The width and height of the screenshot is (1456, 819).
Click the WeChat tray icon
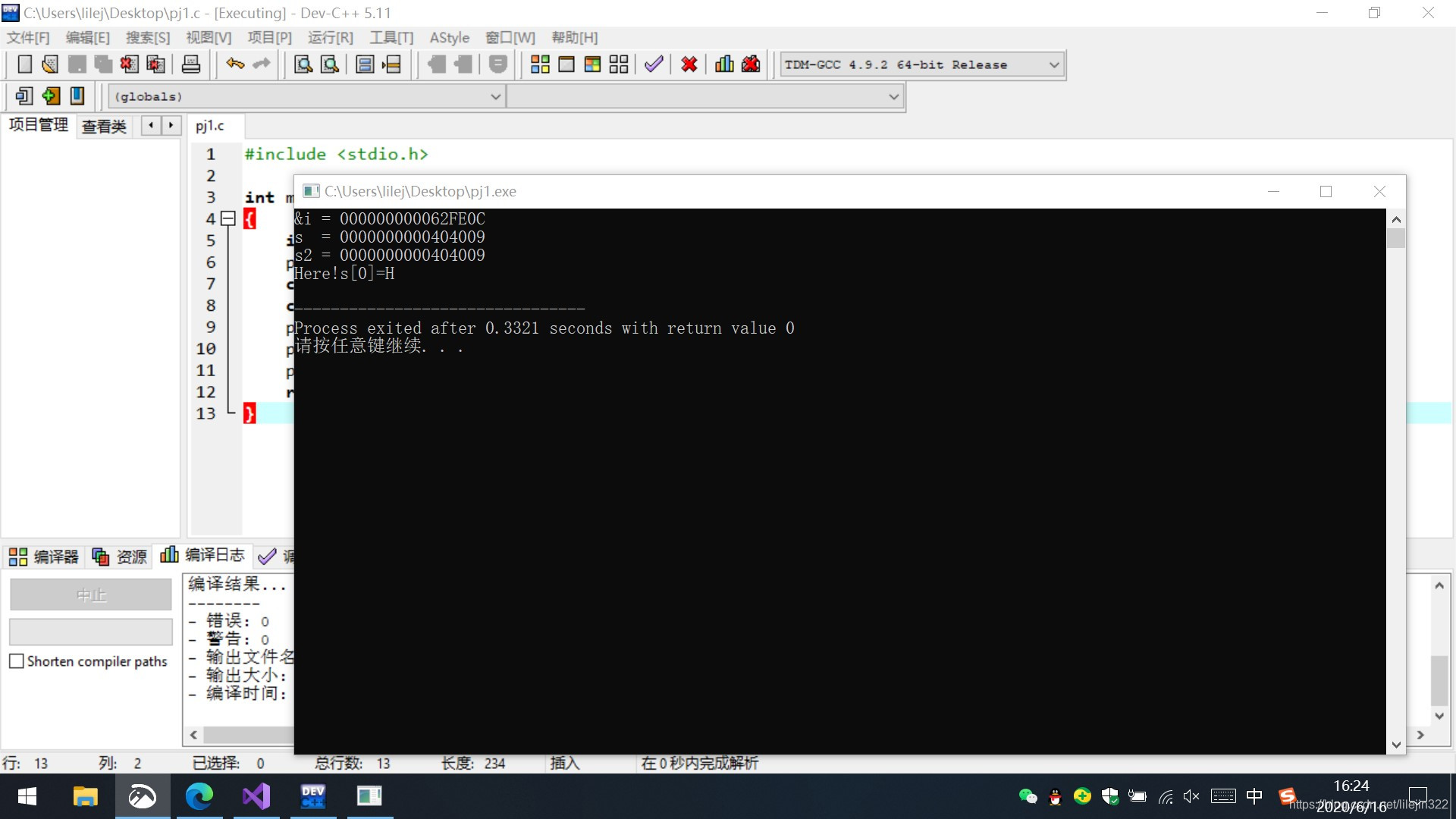(1028, 796)
